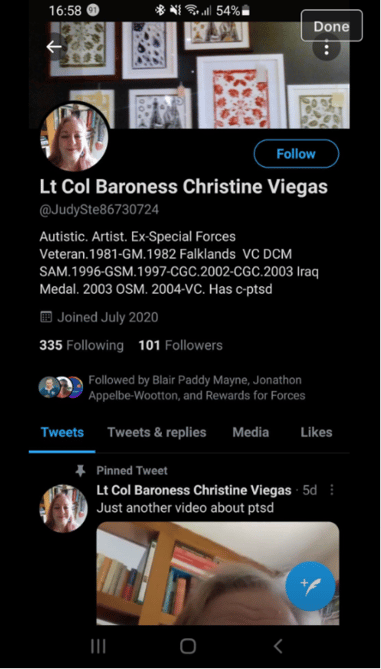This screenshot has width=381, height=669.
Task: Open the 335 Following list
Action: click(x=81, y=345)
